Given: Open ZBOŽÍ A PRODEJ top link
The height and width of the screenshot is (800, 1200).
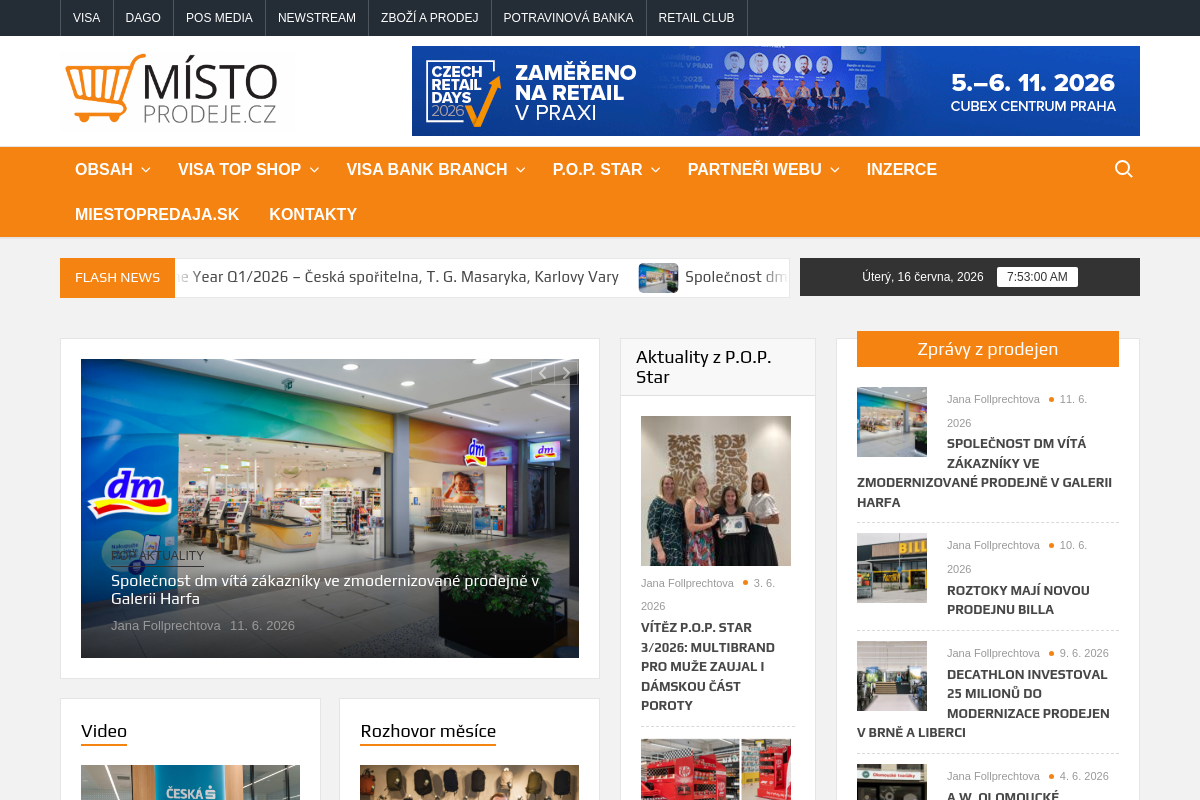Looking at the screenshot, I should 430,18.
